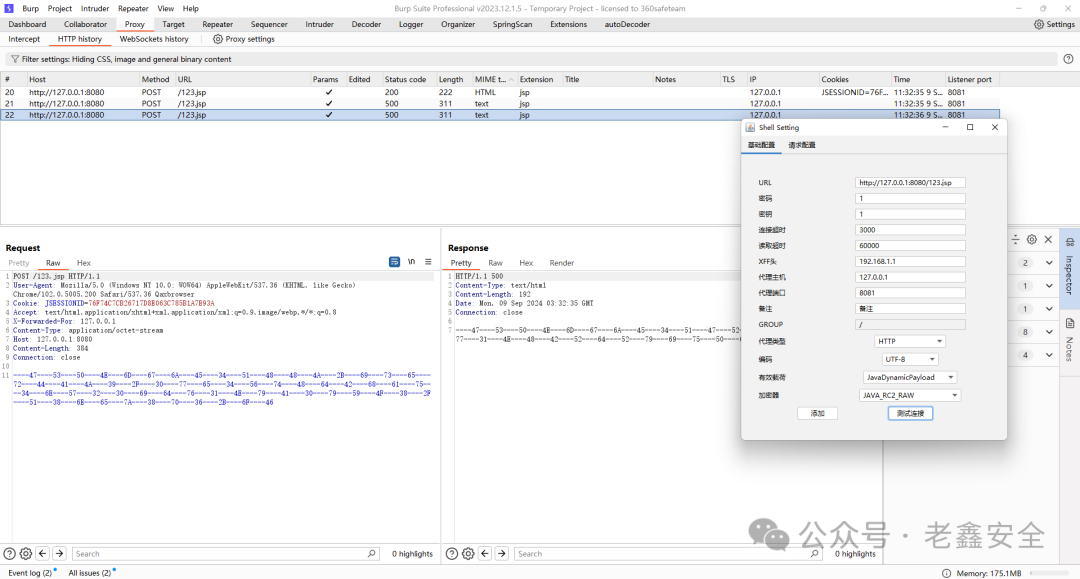Image resolution: width=1080 pixels, height=579 pixels.
Task: Open the JavaDynamicPayload dropdown
Action: 909,377
